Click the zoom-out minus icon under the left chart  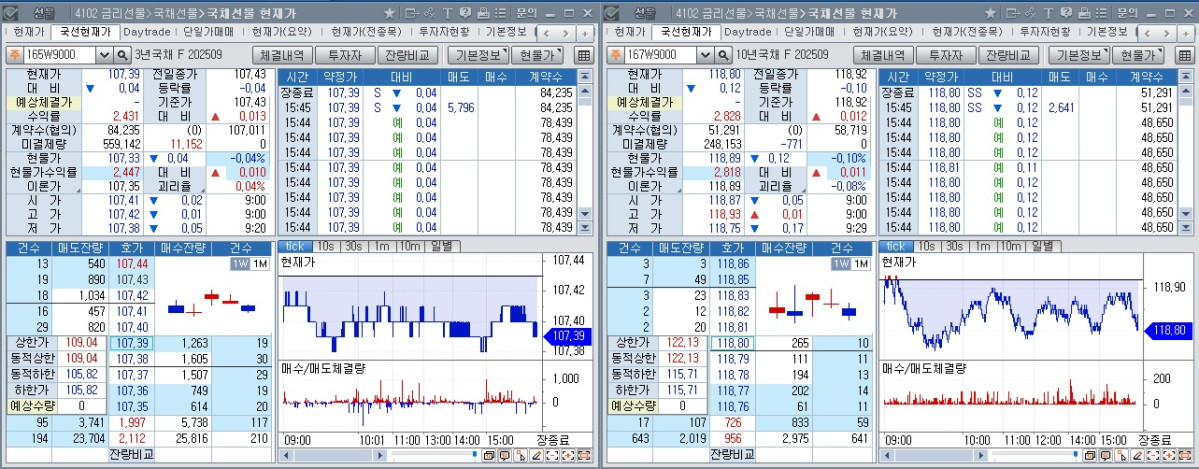[x=552, y=456]
